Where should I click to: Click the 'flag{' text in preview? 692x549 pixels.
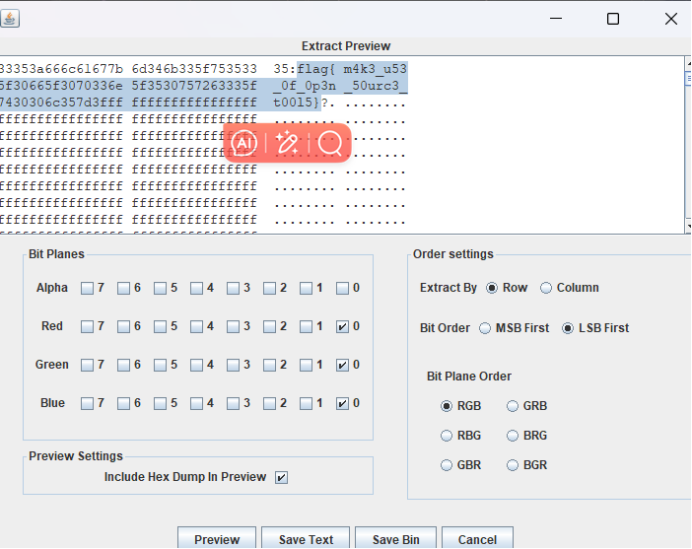click(x=316, y=69)
